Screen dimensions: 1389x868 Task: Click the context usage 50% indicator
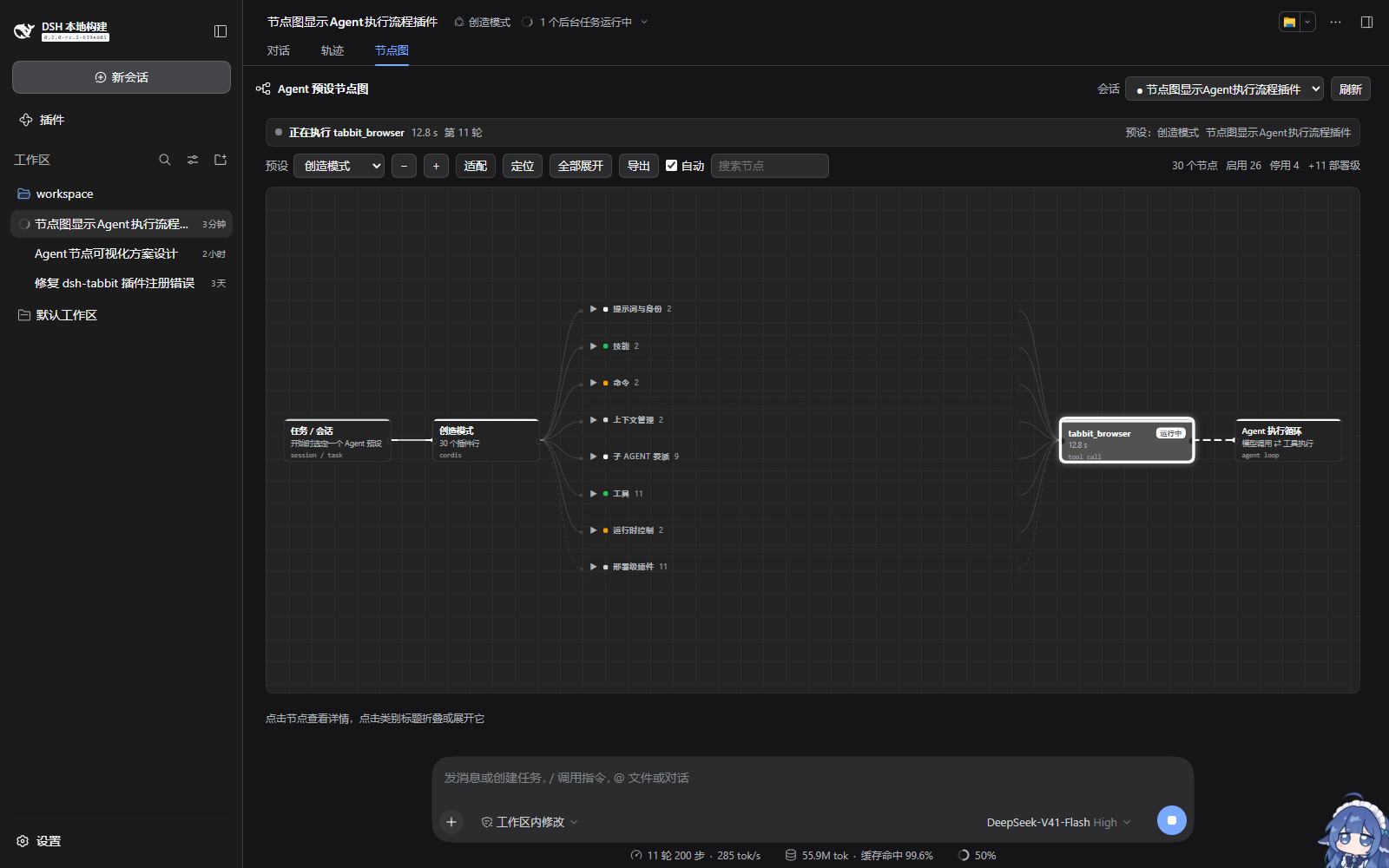[x=977, y=855]
